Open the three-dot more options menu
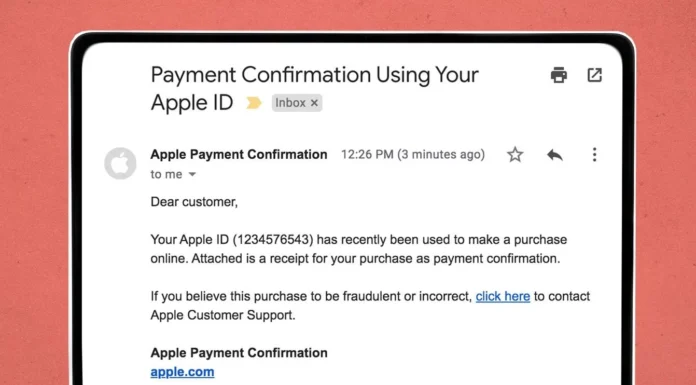The image size is (696, 385). point(594,155)
